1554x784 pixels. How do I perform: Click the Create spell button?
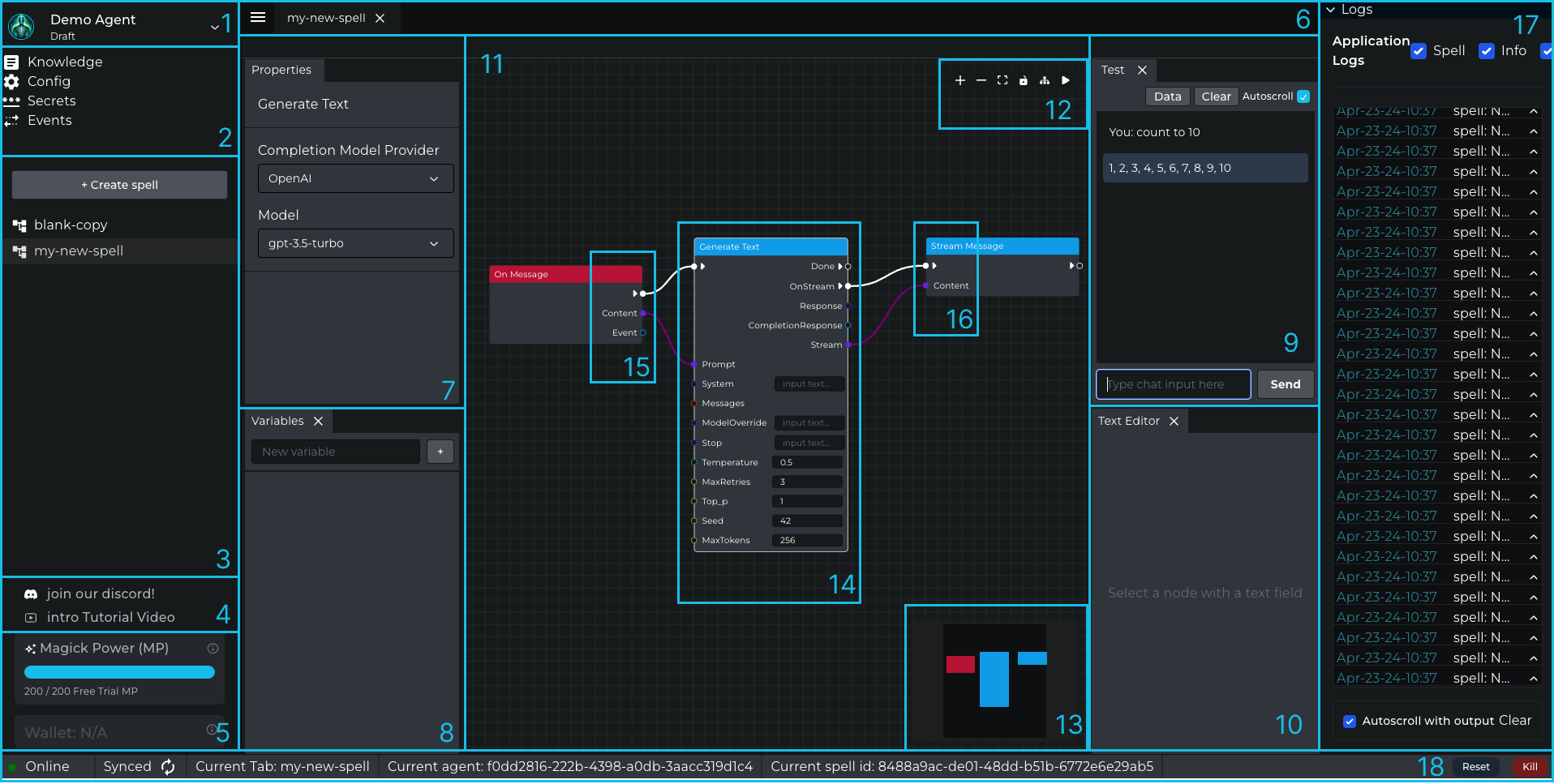coord(119,185)
